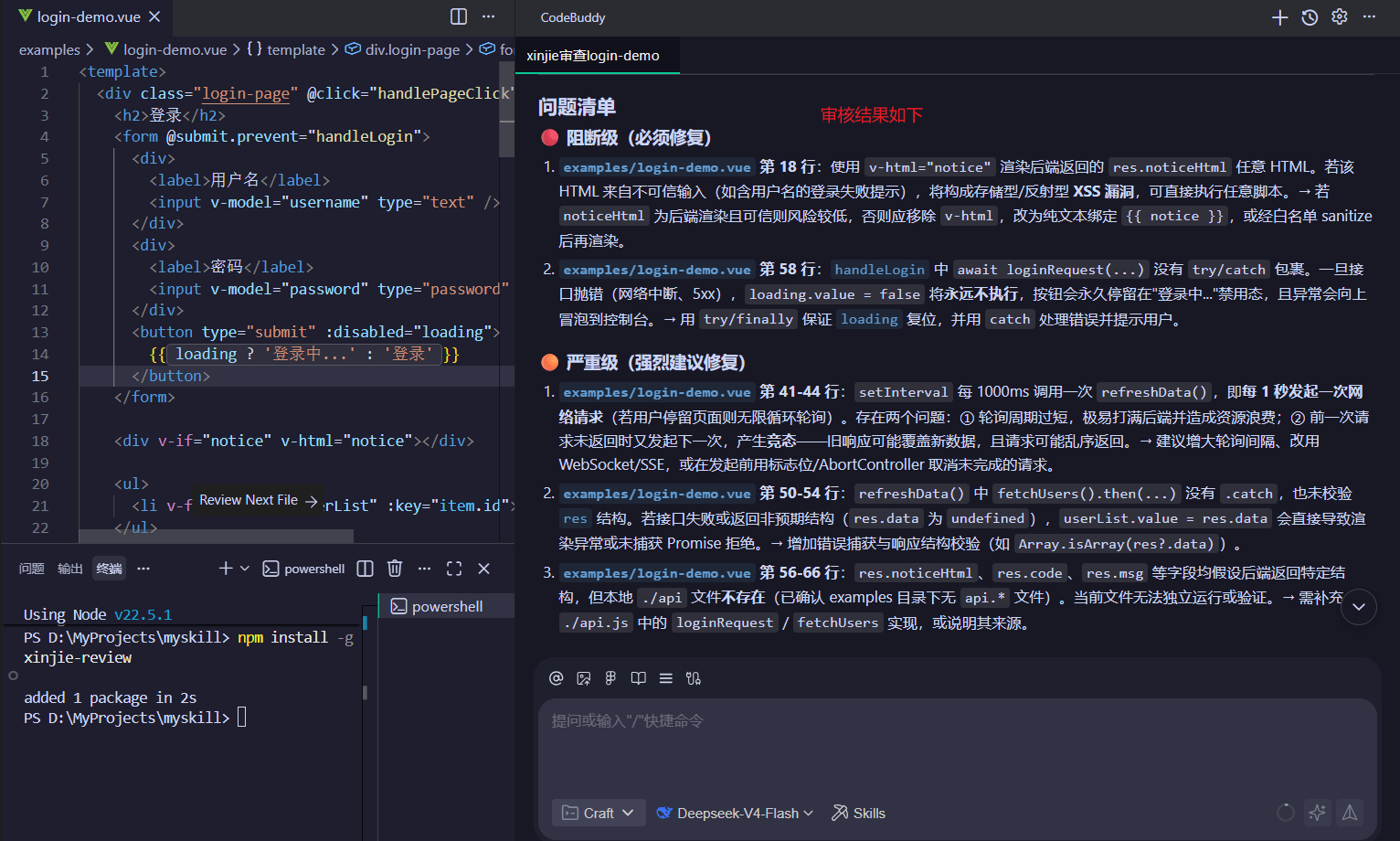Click Review Next File button

point(259,500)
